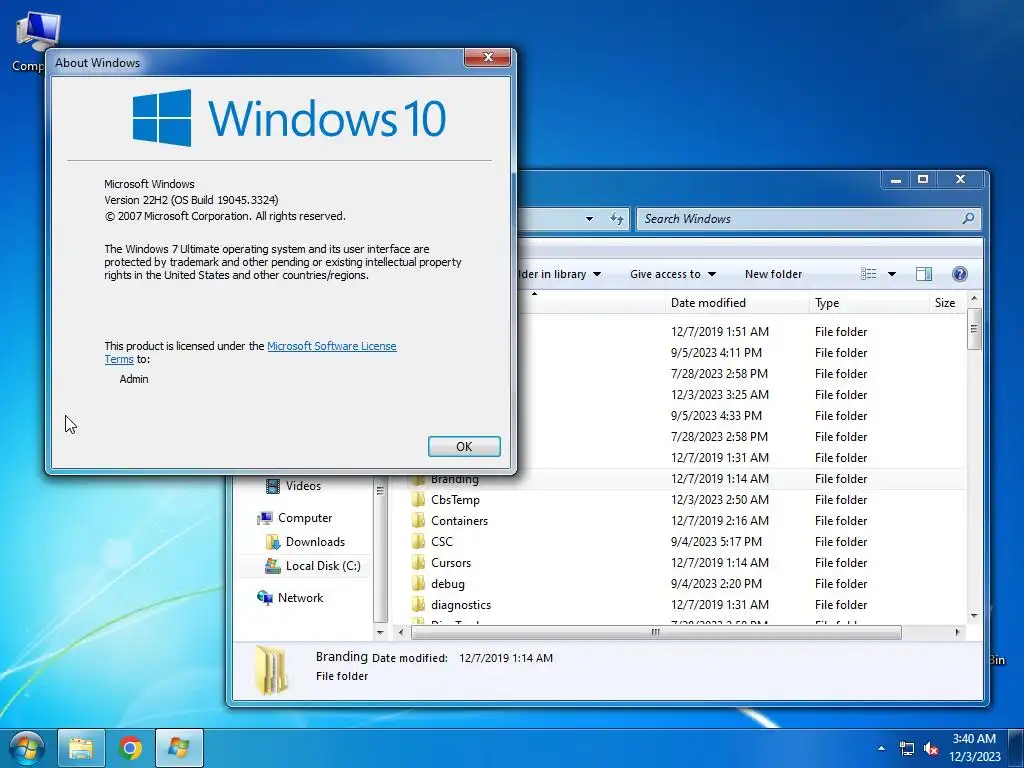Screen dimensions: 1024x768
Task: Change the view using the view icon
Action: [x=869, y=274]
